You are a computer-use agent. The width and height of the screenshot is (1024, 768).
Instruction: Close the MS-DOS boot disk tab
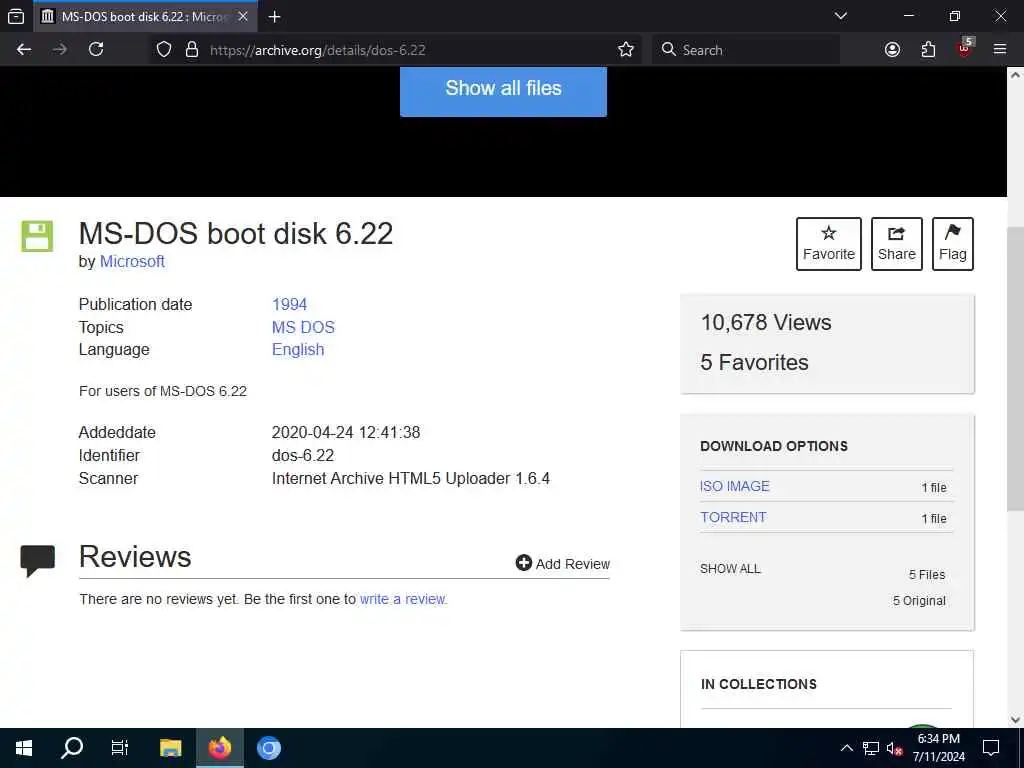pyautogui.click(x=243, y=17)
